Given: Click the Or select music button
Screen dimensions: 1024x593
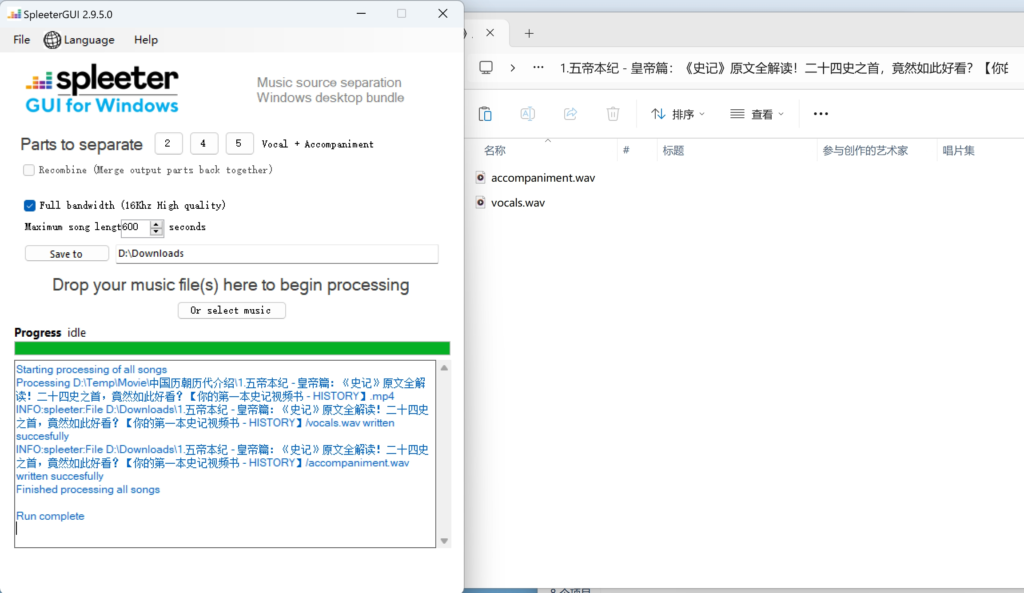Looking at the screenshot, I should (x=231, y=310).
